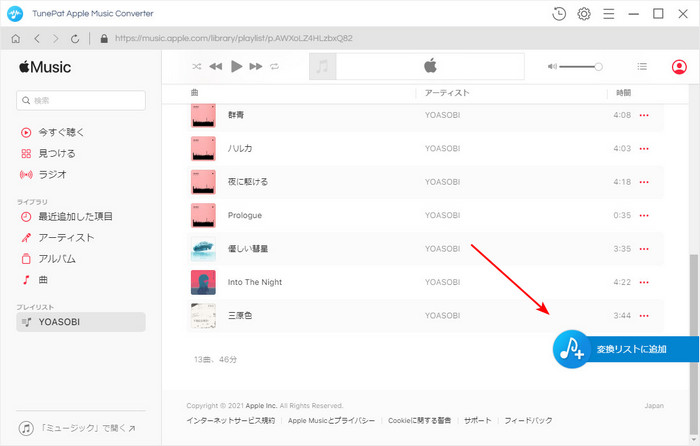Viewport: 700px width, 446px height.
Task: Open more options for 夜に駆ける
Action: click(x=644, y=182)
